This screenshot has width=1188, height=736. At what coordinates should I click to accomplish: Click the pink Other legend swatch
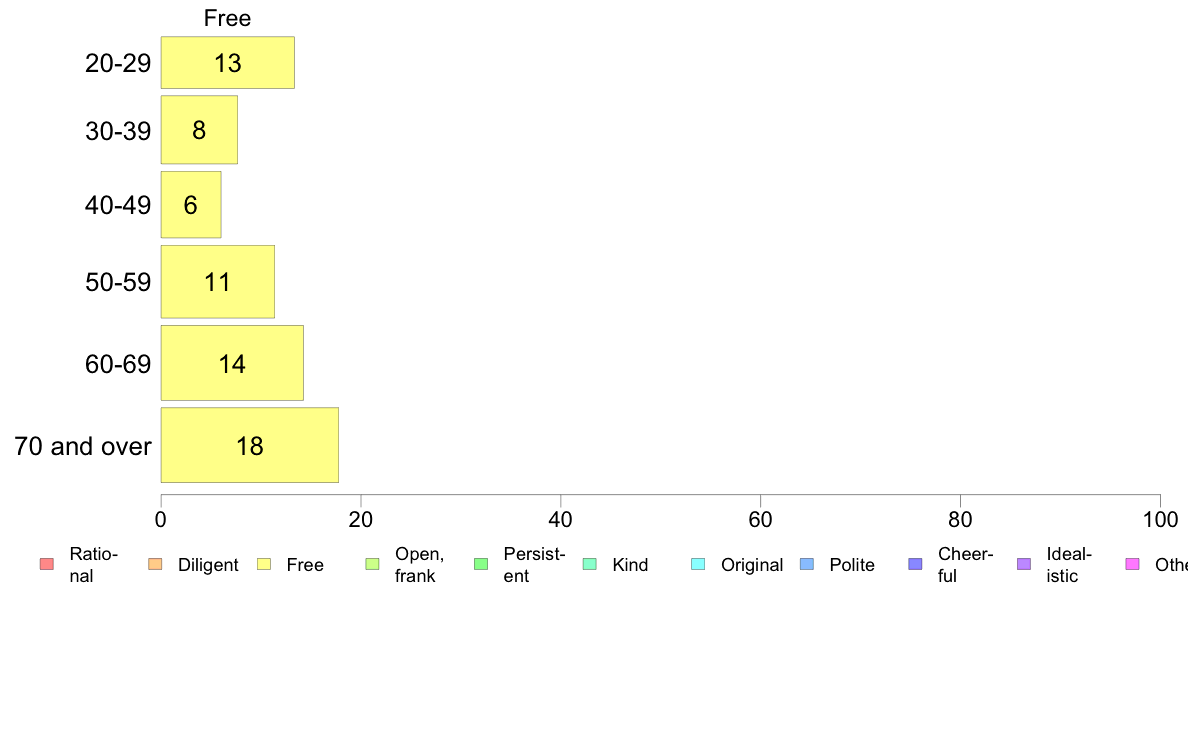pyautogui.click(x=1133, y=564)
